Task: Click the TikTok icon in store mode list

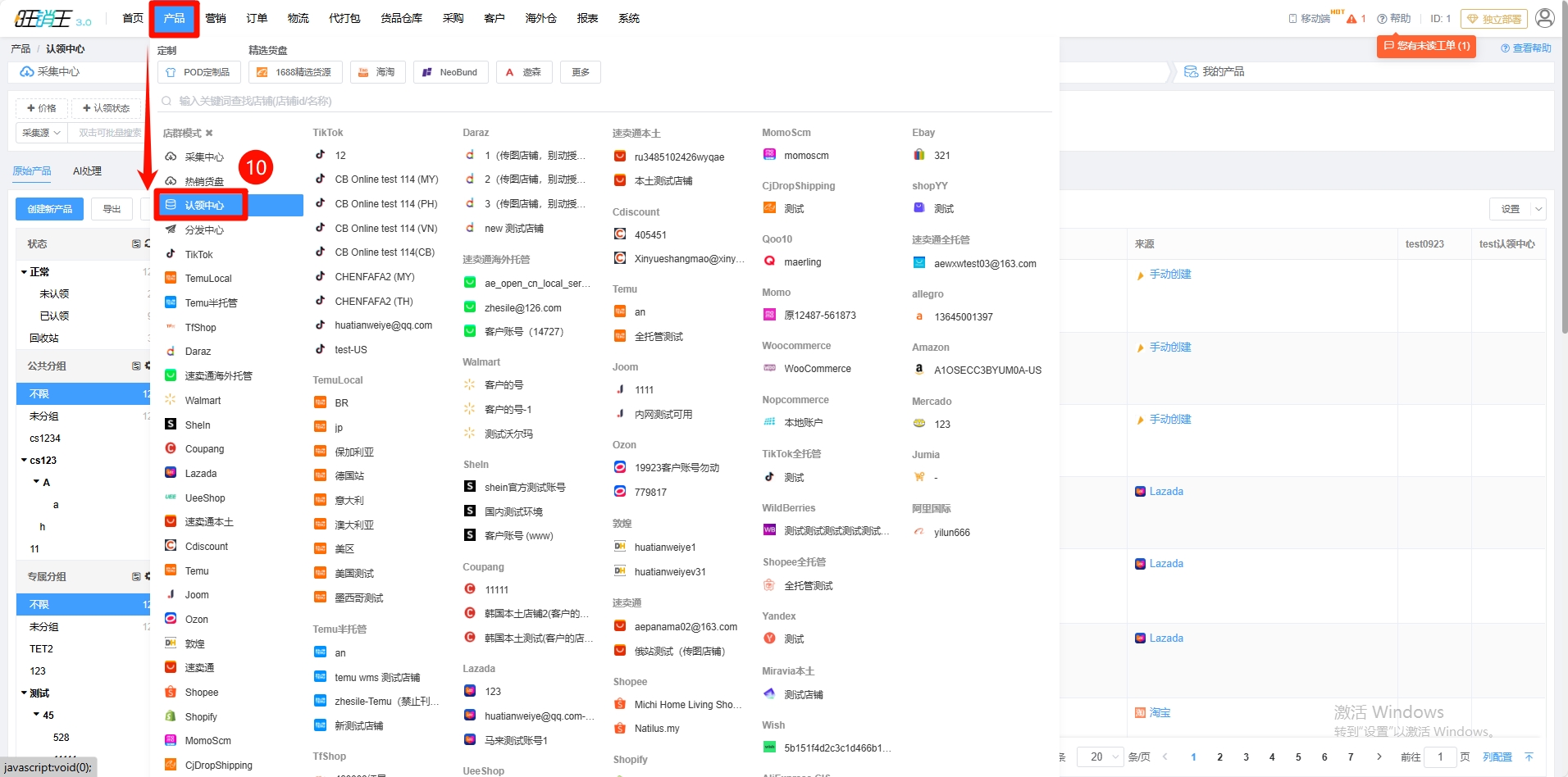Action: pyautogui.click(x=171, y=254)
